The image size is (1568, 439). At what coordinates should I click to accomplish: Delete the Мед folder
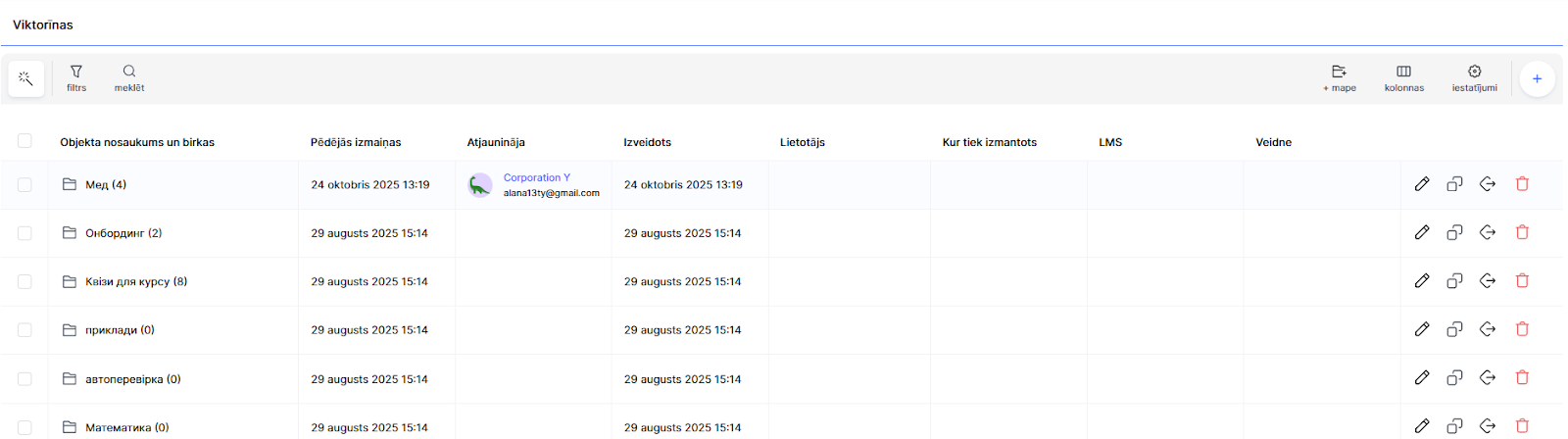tap(1522, 184)
